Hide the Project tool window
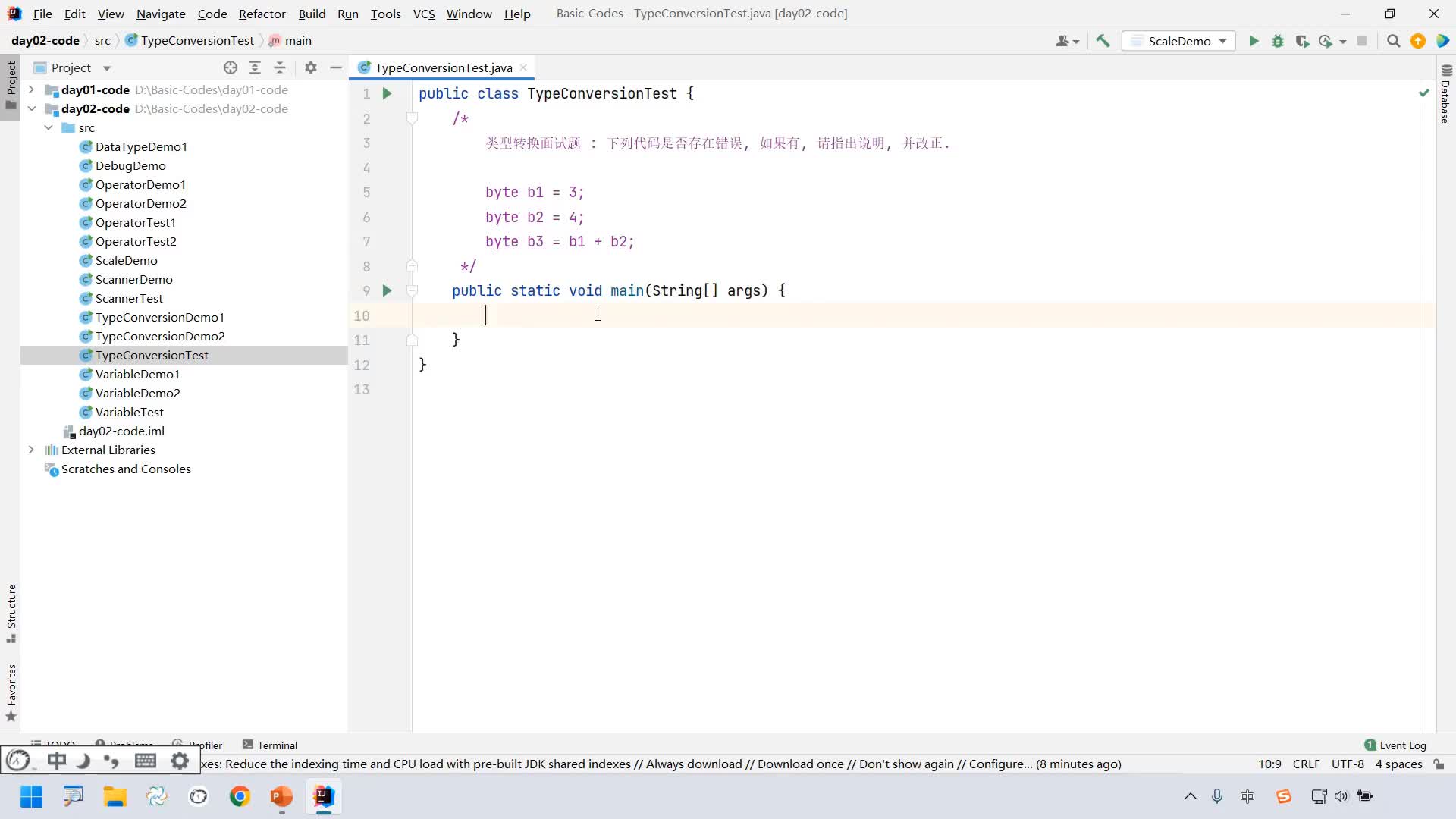1456x819 pixels. (x=336, y=67)
